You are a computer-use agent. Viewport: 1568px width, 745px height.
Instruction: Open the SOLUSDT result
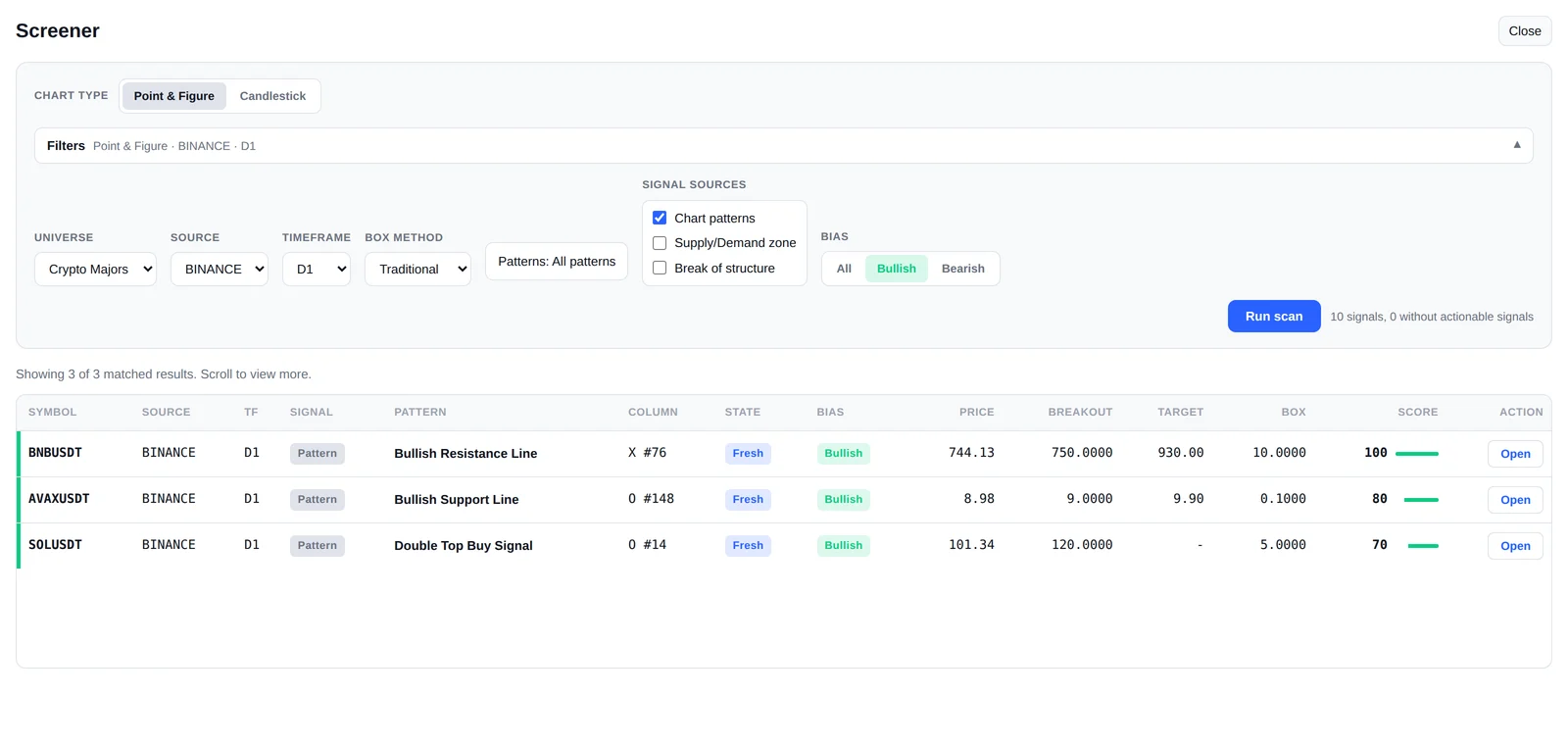[1515, 546]
